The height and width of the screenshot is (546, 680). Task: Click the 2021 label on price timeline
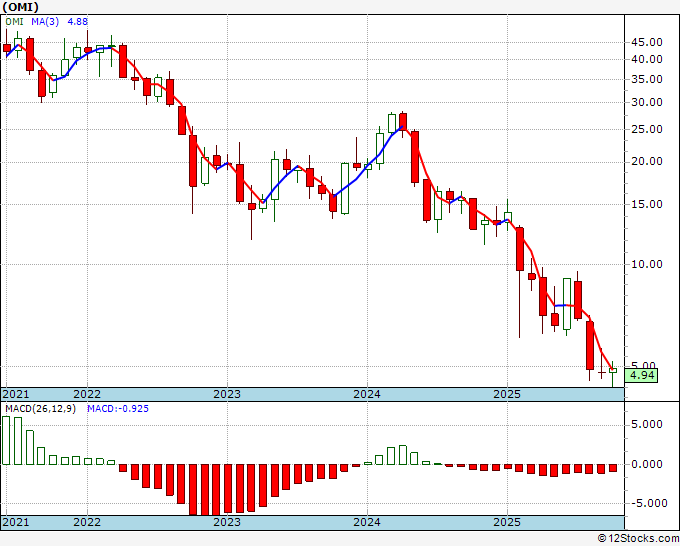(16, 394)
